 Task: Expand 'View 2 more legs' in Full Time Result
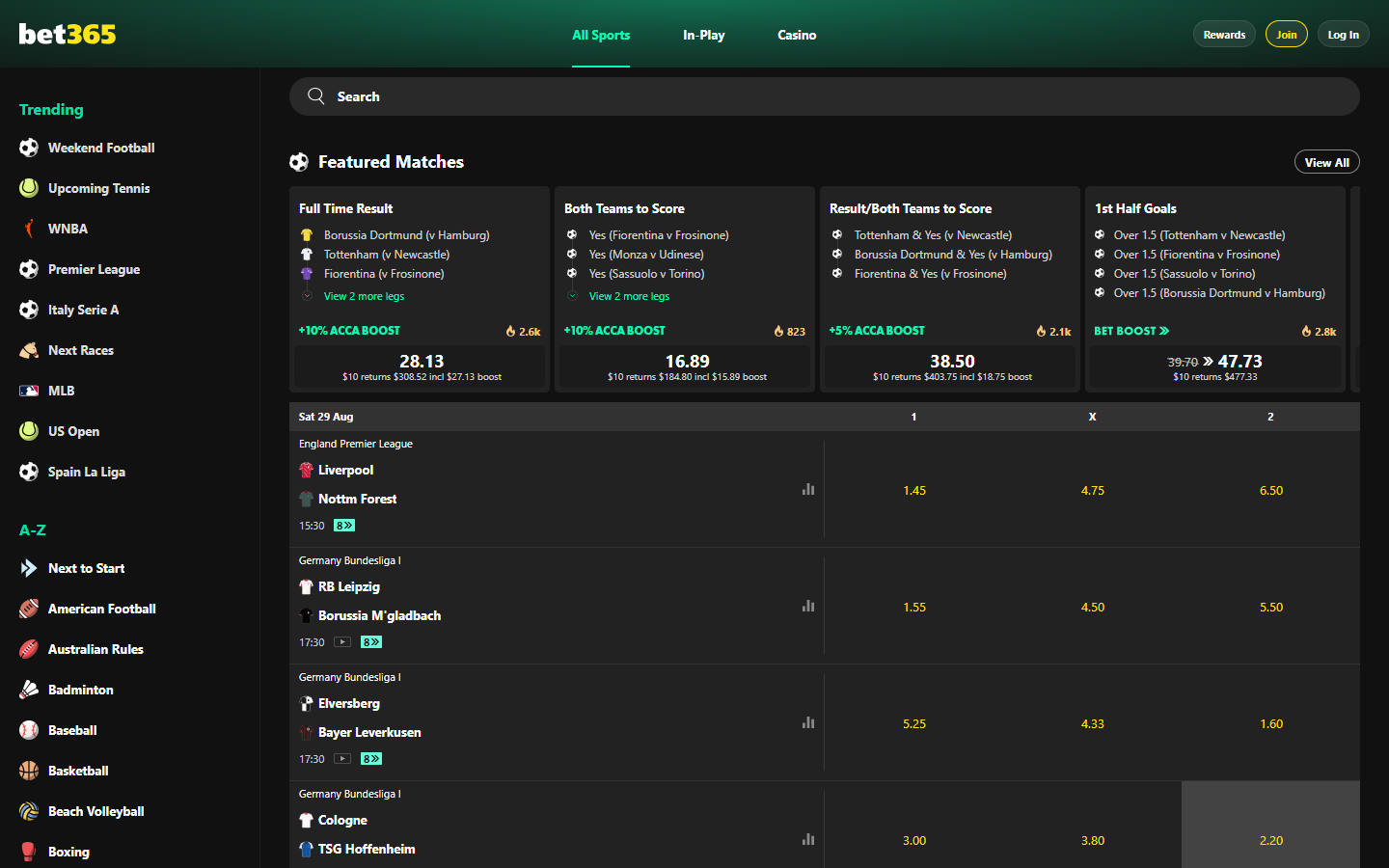coord(364,296)
